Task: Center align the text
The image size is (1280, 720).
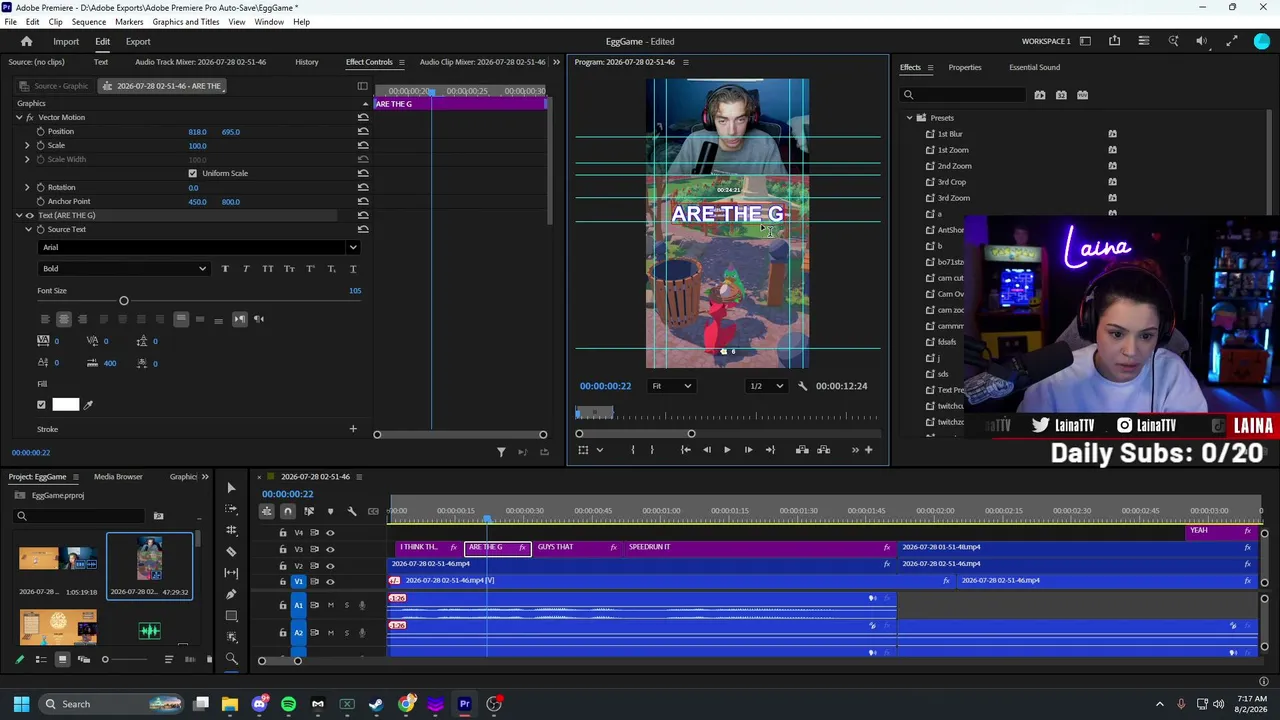Action: point(63,319)
